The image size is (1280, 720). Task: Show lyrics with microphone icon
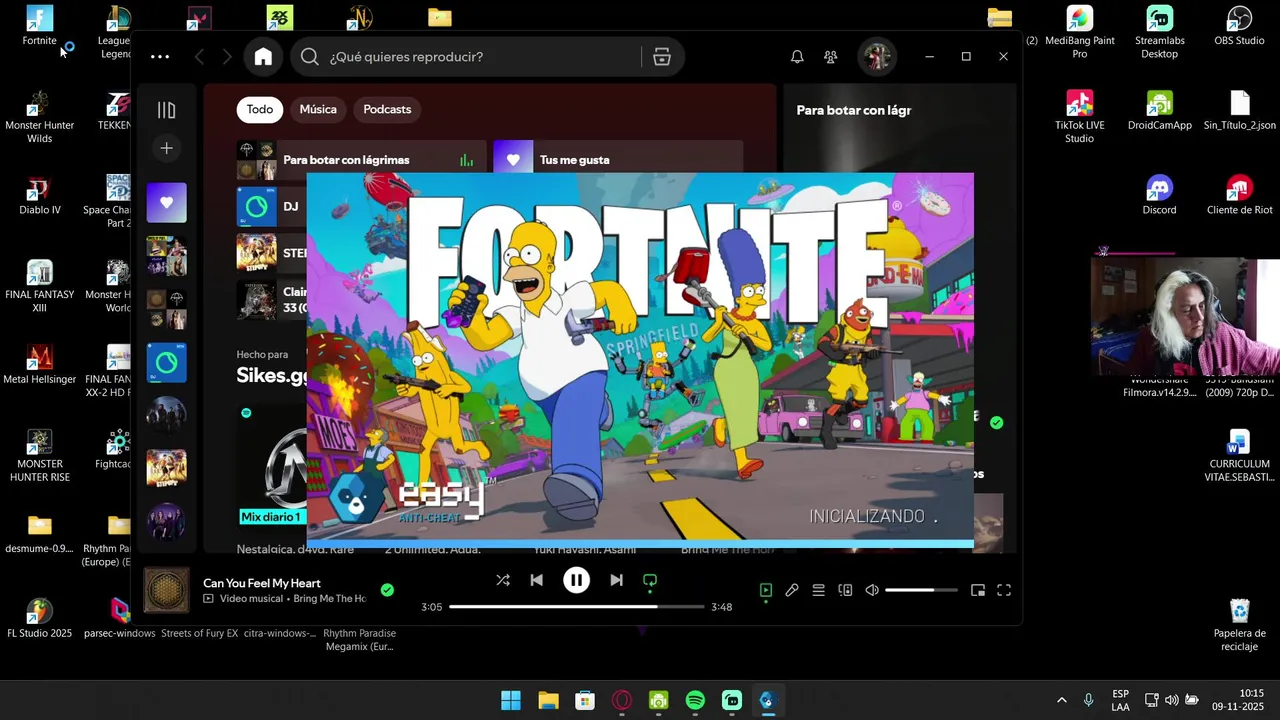tap(792, 590)
